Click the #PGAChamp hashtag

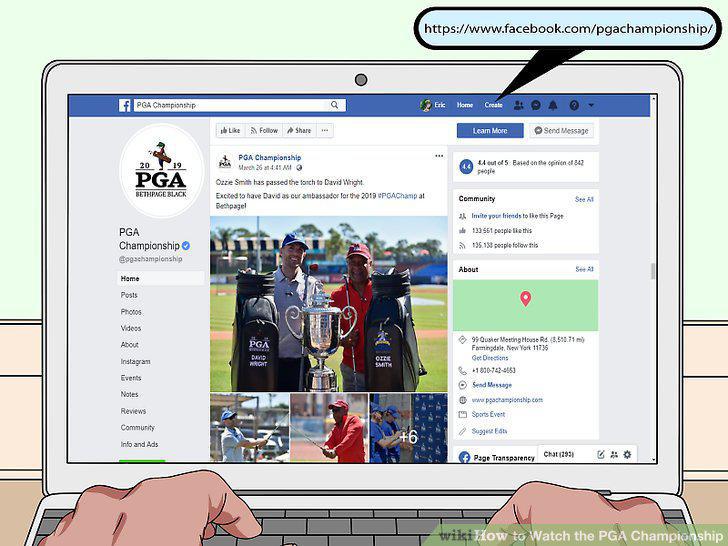pyautogui.click(x=397, y=196)
